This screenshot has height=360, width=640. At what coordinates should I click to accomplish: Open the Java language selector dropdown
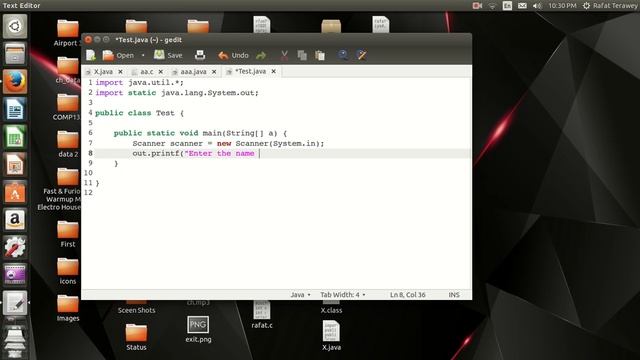pos(300,295)
